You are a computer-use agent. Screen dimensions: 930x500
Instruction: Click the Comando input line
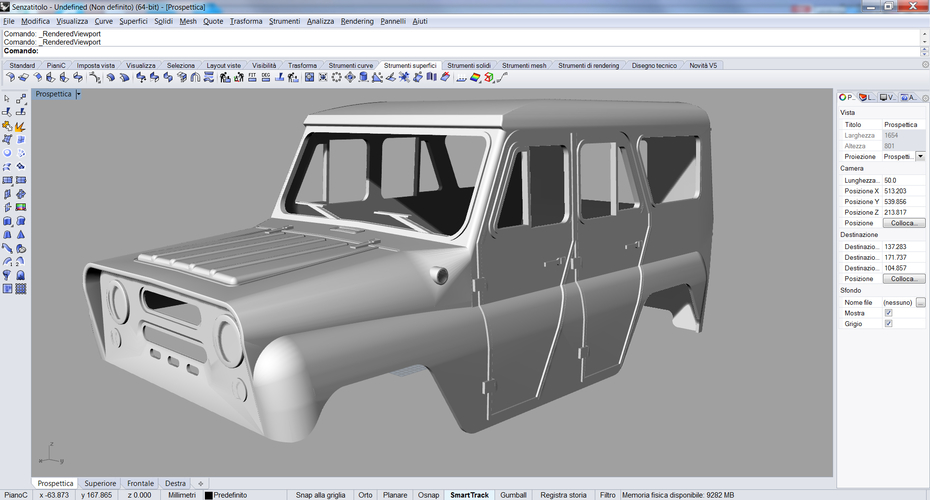[x=460, y=51]
